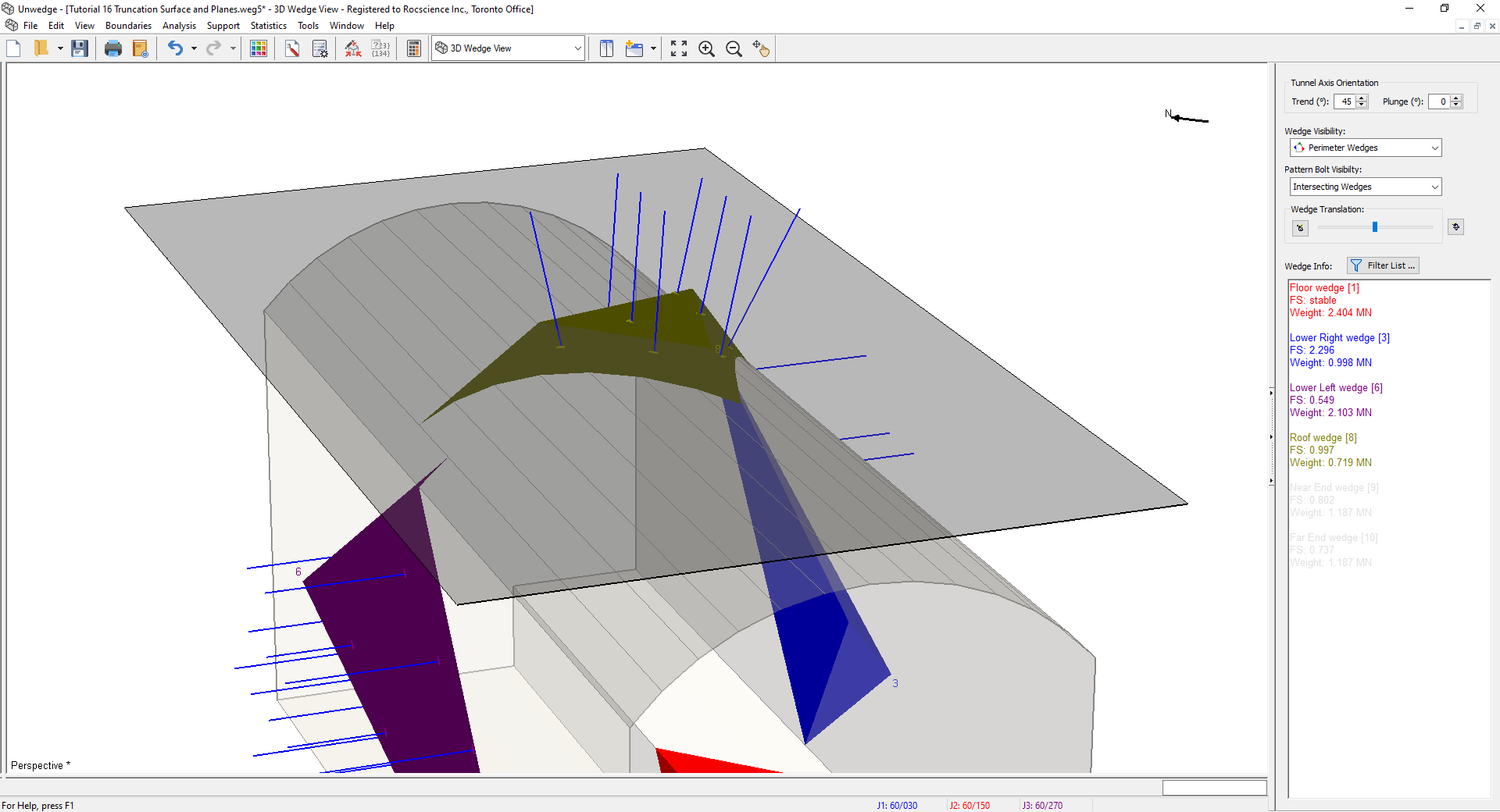
Task: Zoom to fit all with extents icon
Action: 679,48
